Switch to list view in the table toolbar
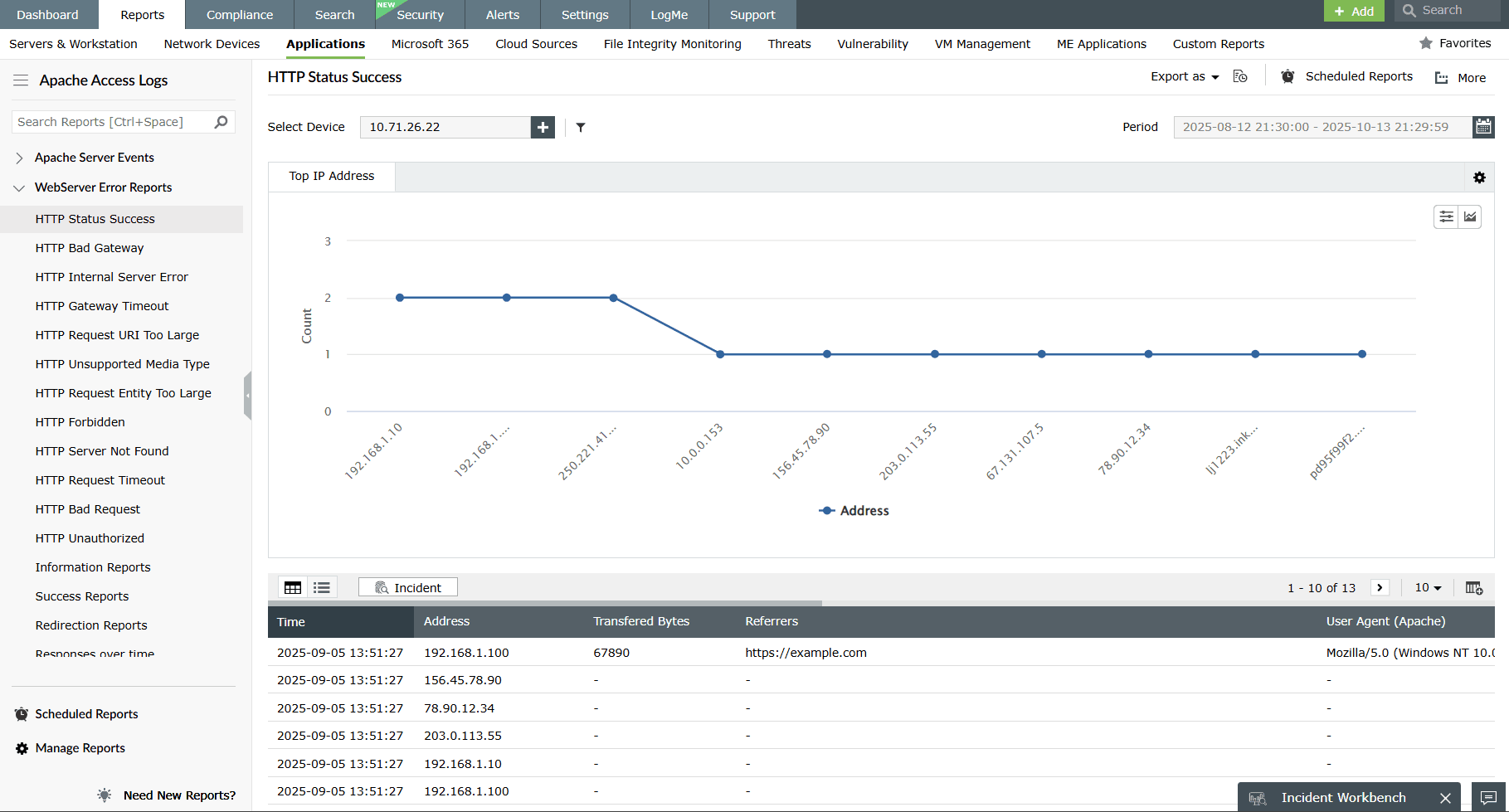Image resolution: width=1509 pixels, height=812 pixels. point(322,586)
